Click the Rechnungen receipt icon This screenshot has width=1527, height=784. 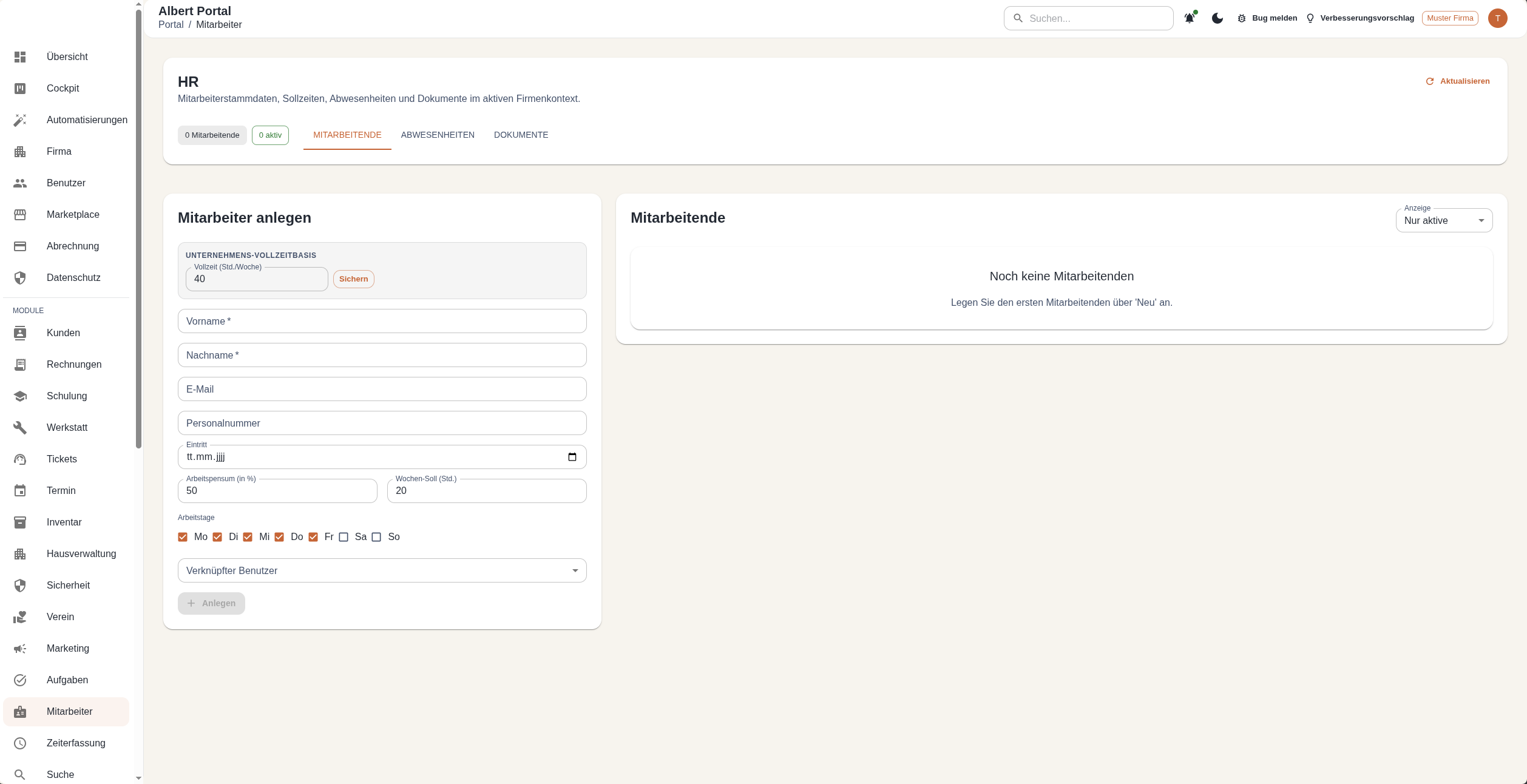(20, 365)
